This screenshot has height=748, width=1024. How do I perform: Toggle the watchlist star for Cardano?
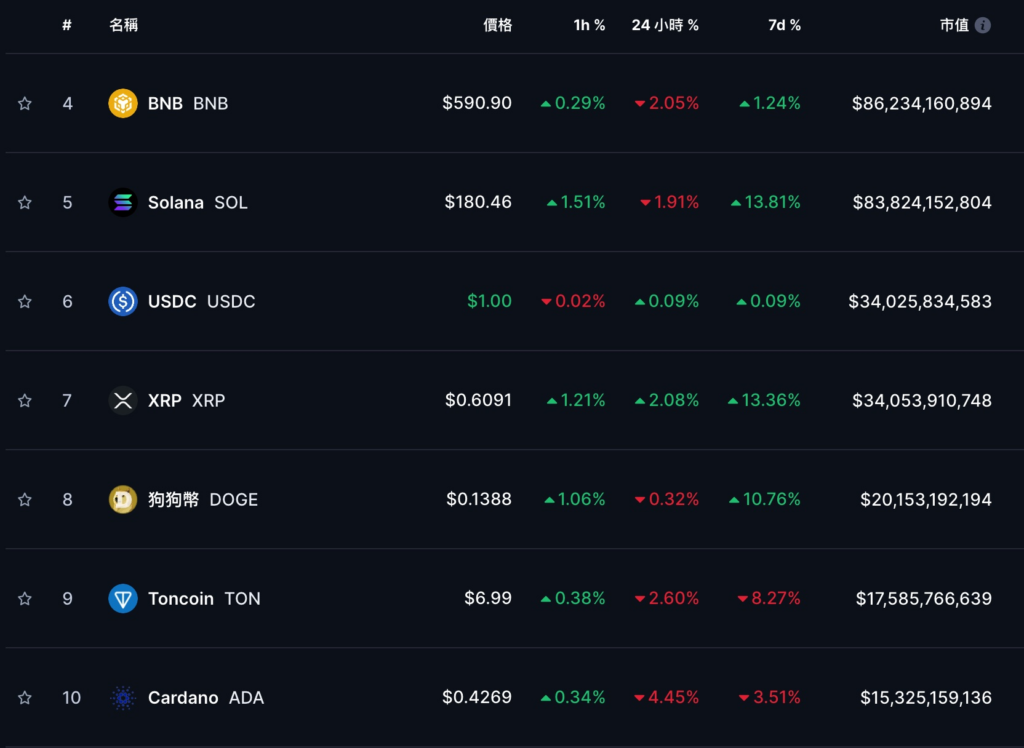tap(25, 698)
